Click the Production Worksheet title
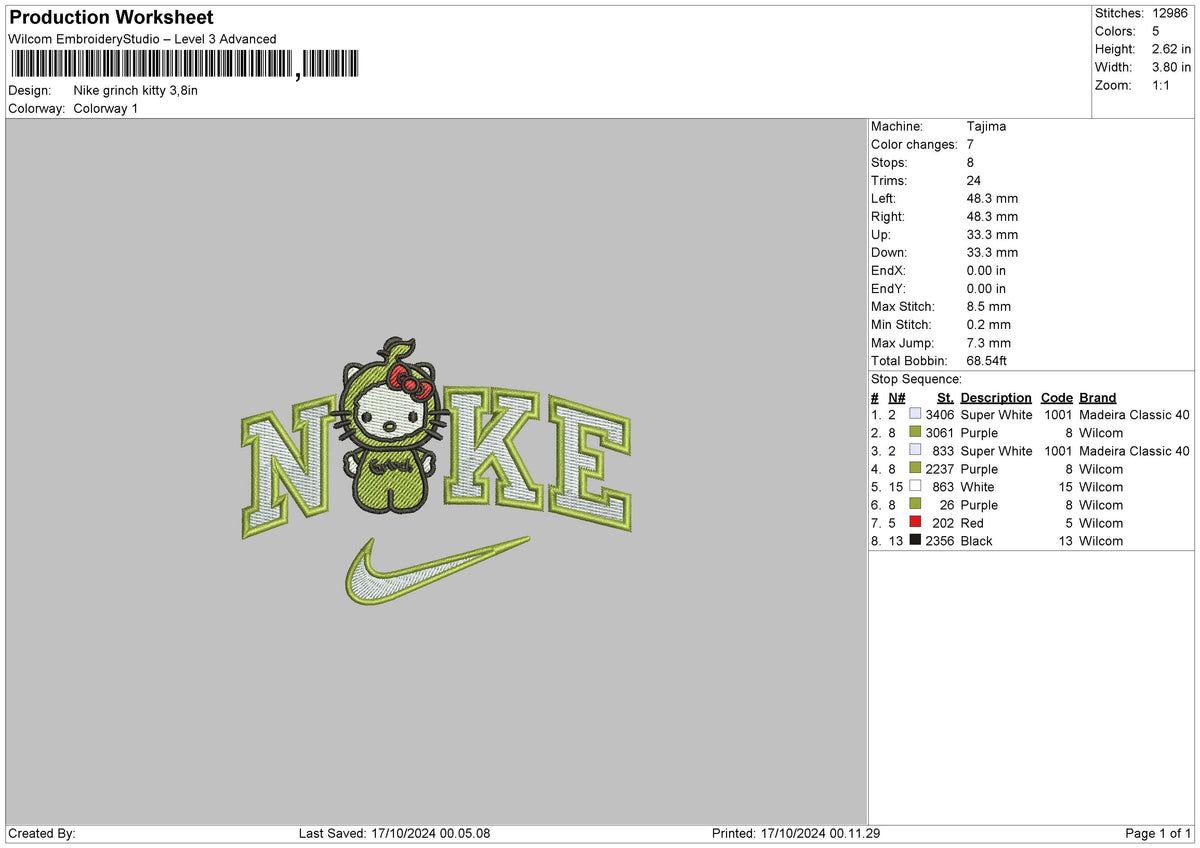The image size is (1200, 848). pyautogui.click(x=111, y=18)
